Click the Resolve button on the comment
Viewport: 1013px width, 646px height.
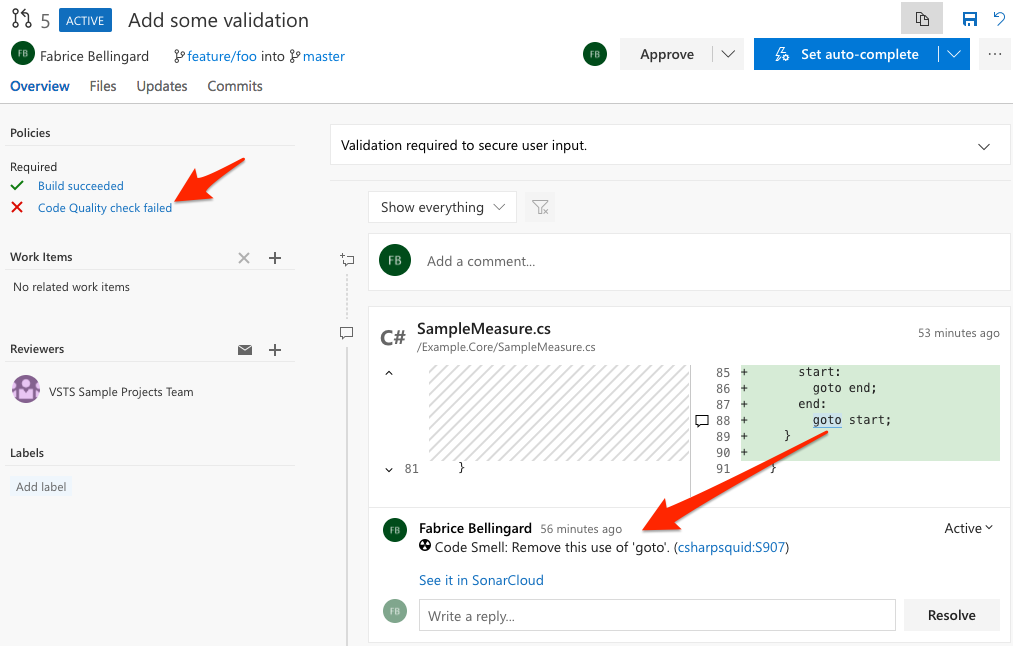(x=951, y=614)
